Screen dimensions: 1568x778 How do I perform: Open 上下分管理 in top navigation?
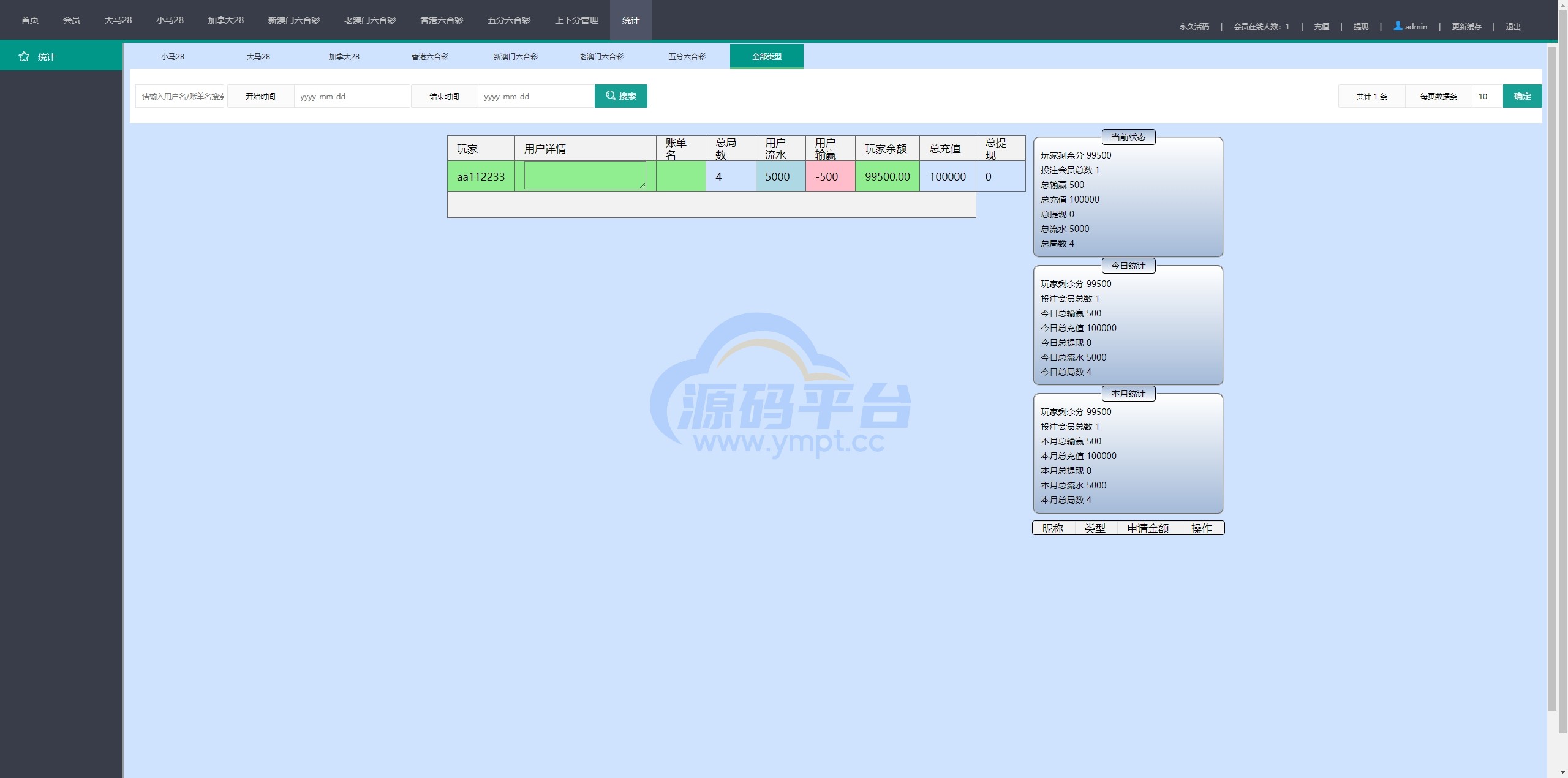pyautogui.click(x=576, y=20)
